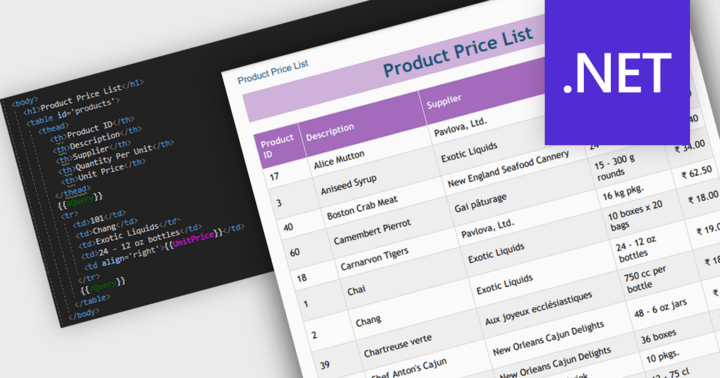Screen dimensions: 720x378
Task: Click the 10 boxes x 20 bags cell
Action: tap(635, 216)
